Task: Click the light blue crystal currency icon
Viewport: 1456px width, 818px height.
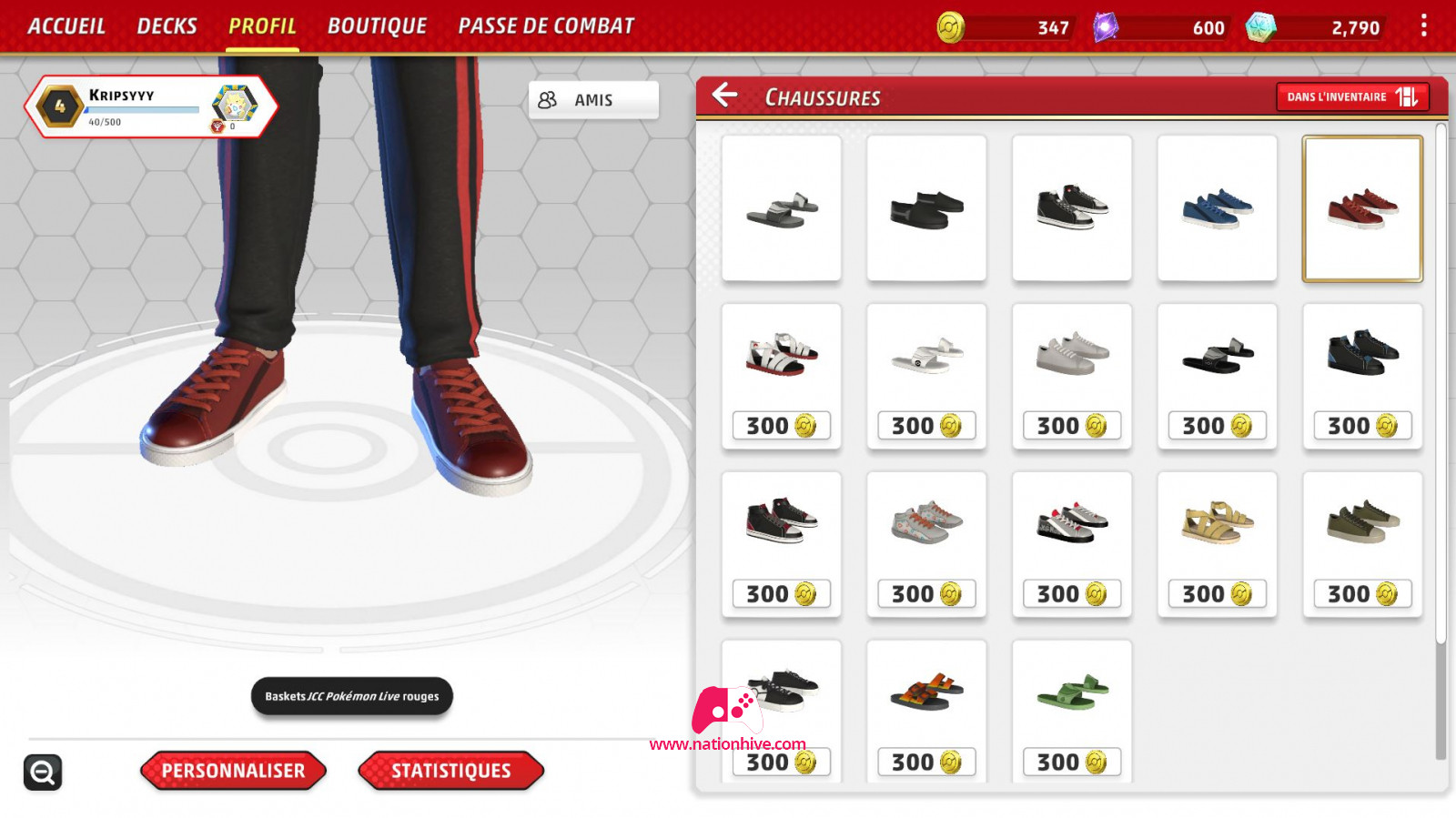Action: 1260,27
